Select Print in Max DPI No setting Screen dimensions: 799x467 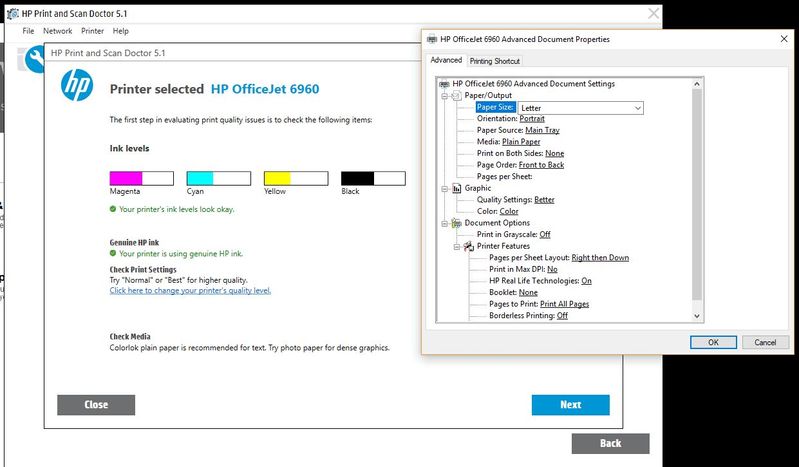pos(523,270)
